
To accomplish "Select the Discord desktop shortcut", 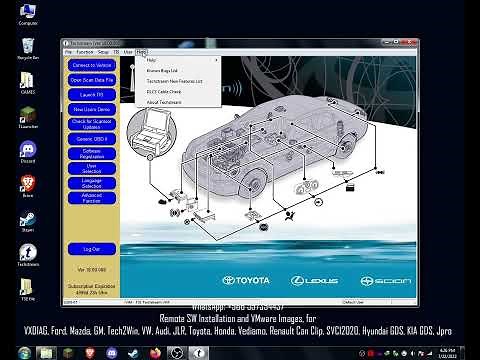I will click(28, 152).
